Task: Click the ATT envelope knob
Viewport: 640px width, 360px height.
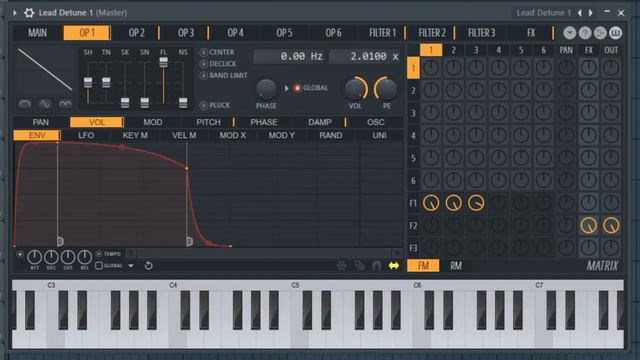Action: [x=34, y=257]
